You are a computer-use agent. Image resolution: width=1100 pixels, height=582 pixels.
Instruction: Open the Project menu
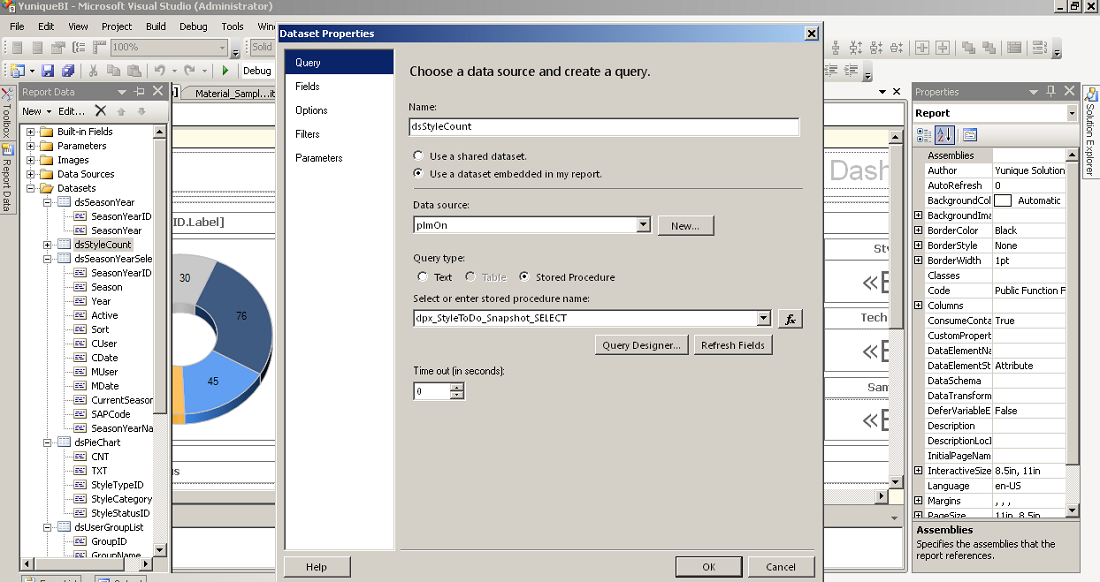116,26
